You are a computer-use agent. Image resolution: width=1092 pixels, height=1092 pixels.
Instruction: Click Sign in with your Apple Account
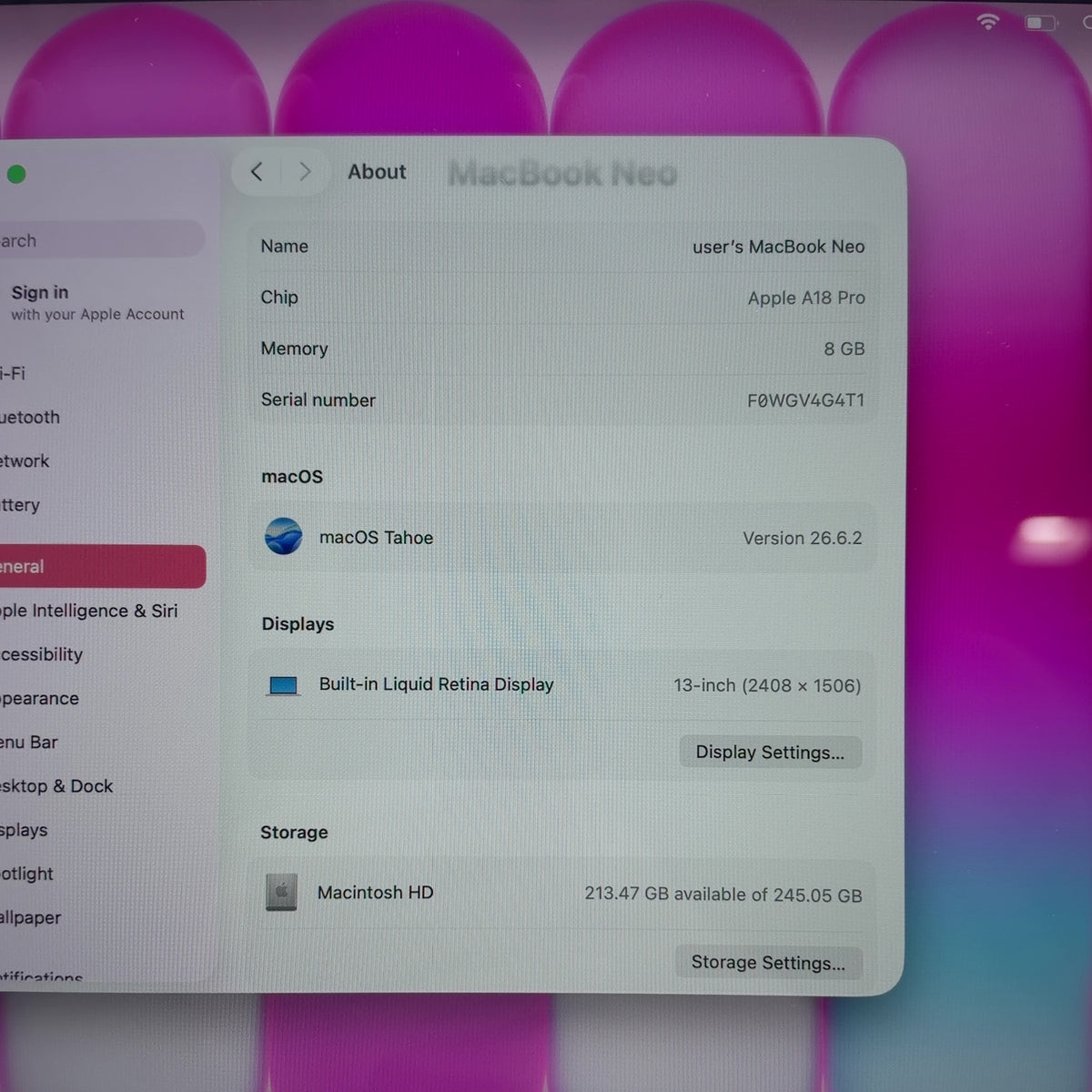97,302
